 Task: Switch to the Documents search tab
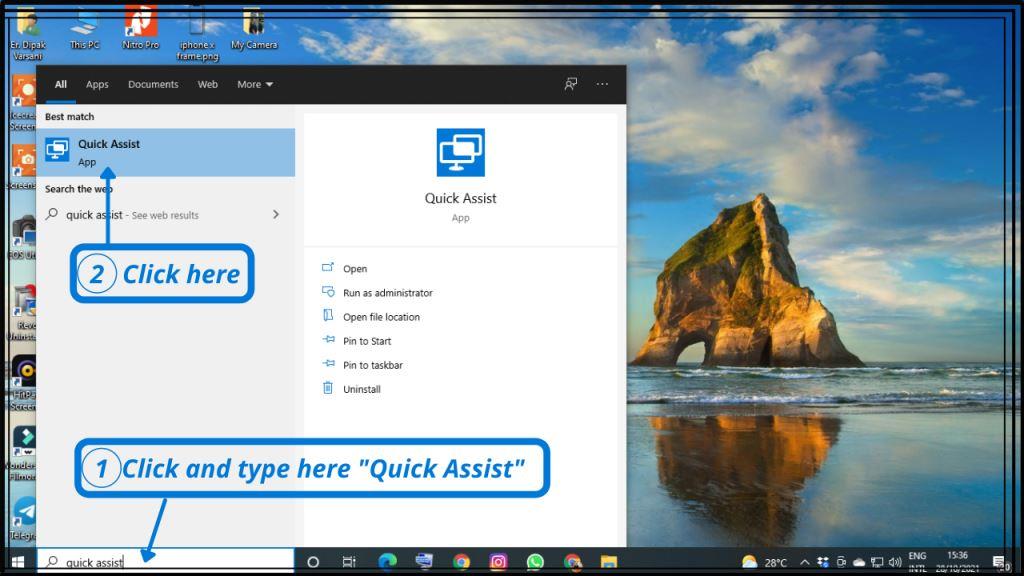[x=153, y=85]
